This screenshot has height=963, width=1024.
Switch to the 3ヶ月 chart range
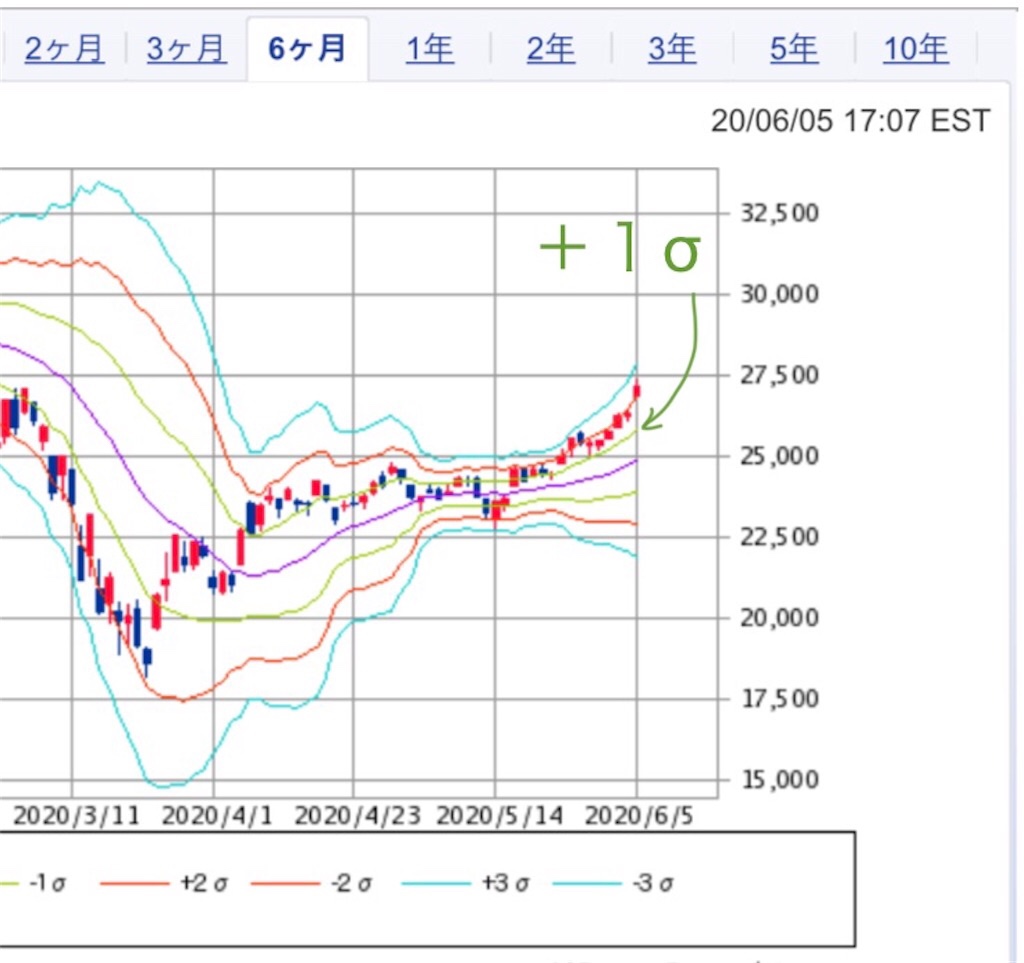point(187,49)
